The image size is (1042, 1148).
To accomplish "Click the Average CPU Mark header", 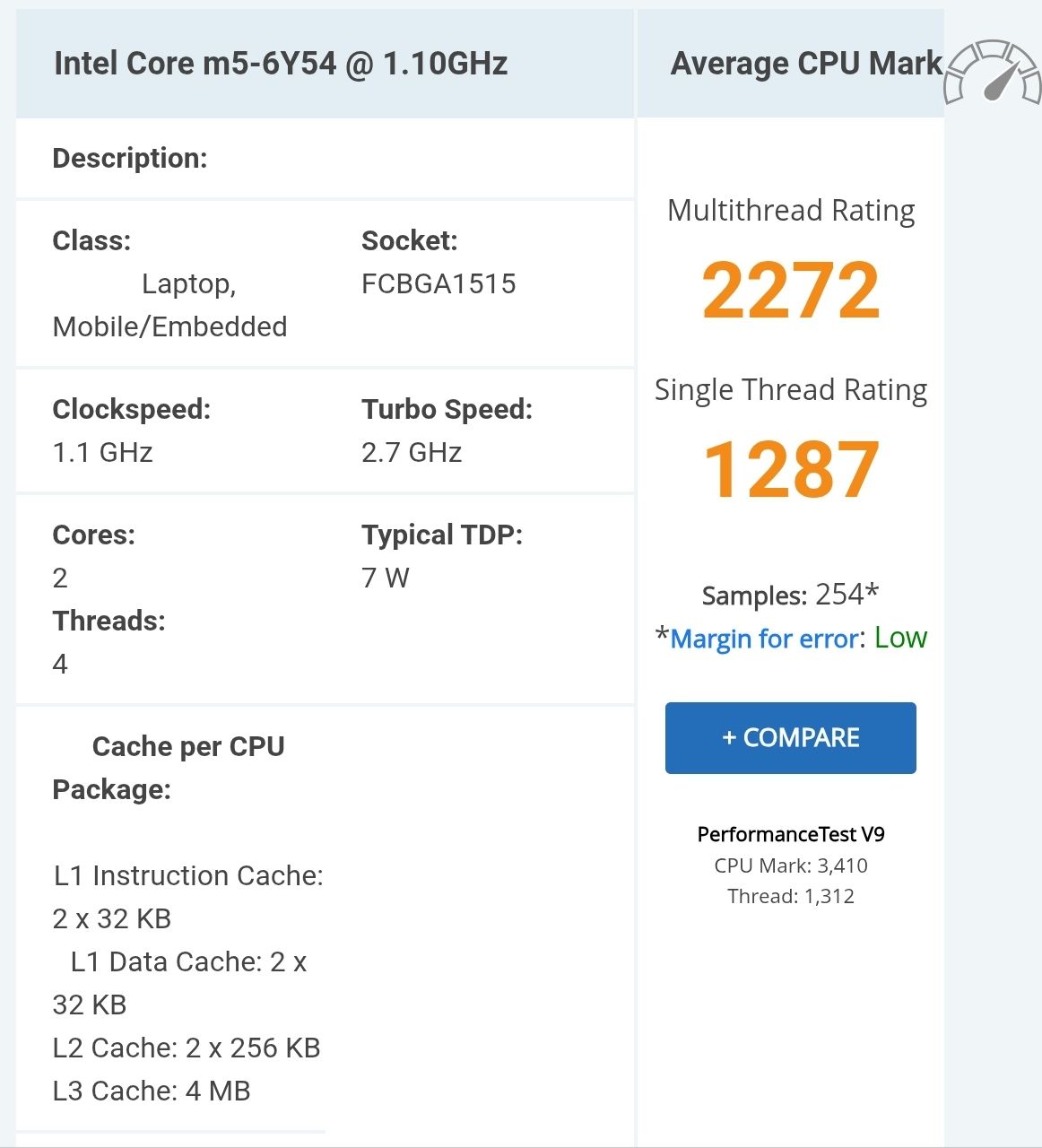I will tap(806, 63).
